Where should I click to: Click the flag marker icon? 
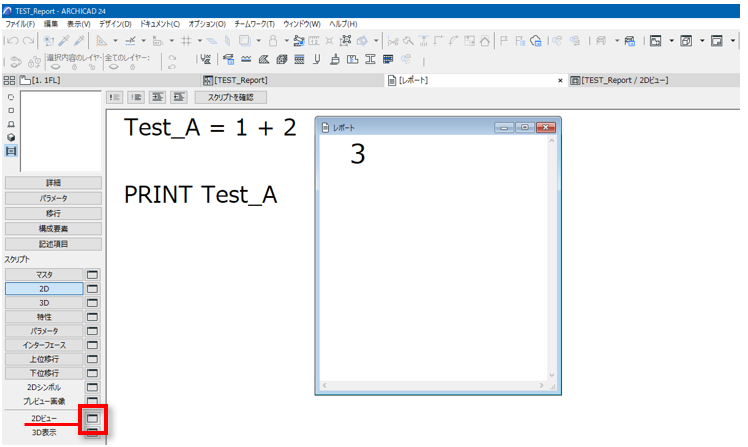coord(504,41)
